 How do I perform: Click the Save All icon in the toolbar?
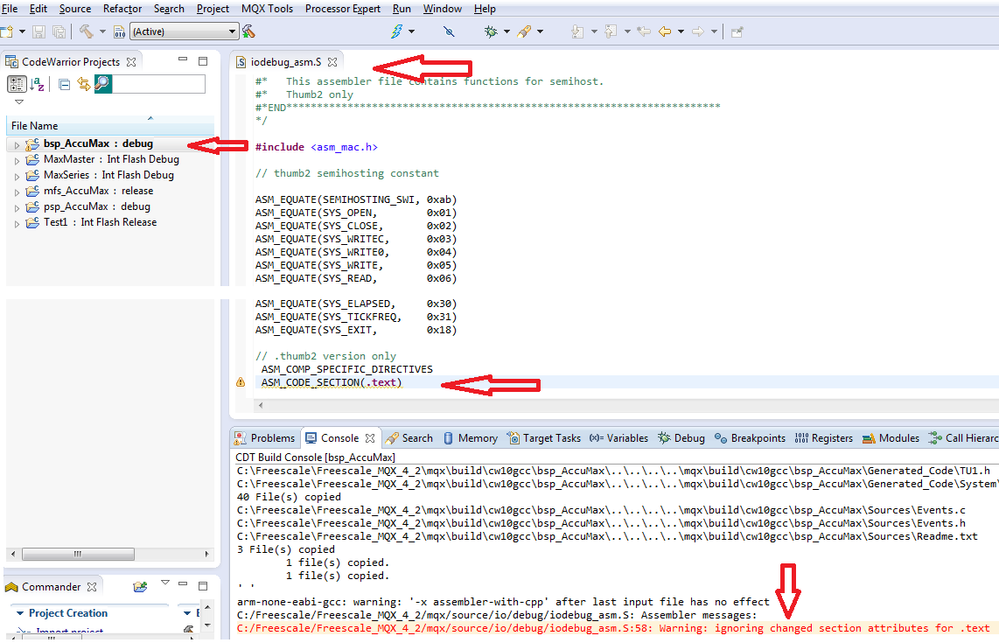(x=59, y=31)
